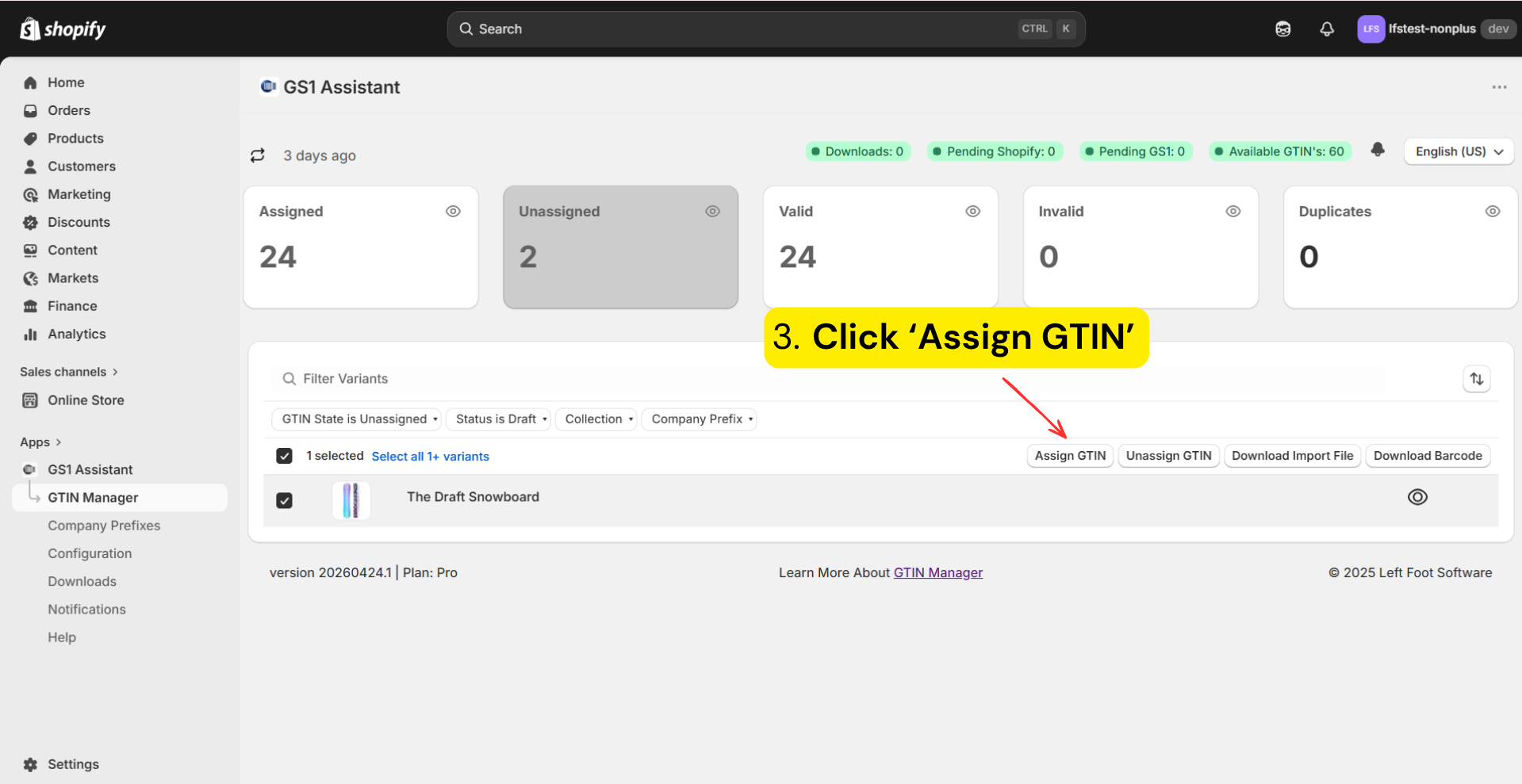Screen dimensions: 1522x784
Task: Click the sync refresh icon
Action: point(258,155)
